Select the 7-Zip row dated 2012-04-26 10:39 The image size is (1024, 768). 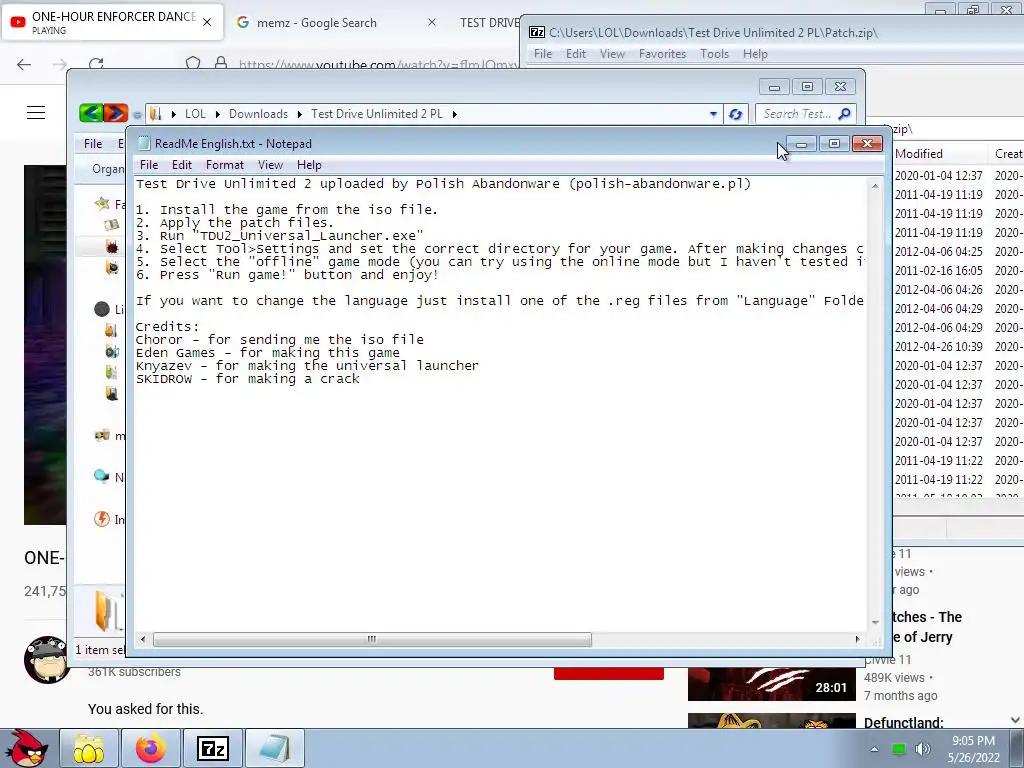pos(958,346)
